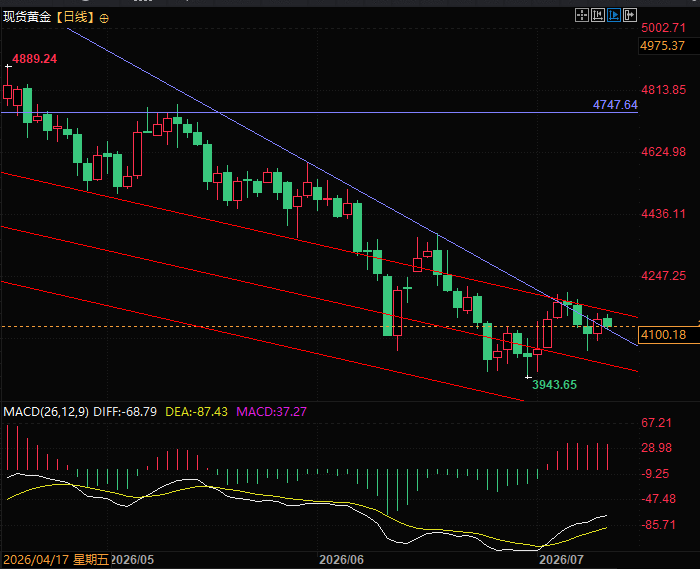
Task: Click the magenta MACD:37.27 label
Action: [271, 411]
